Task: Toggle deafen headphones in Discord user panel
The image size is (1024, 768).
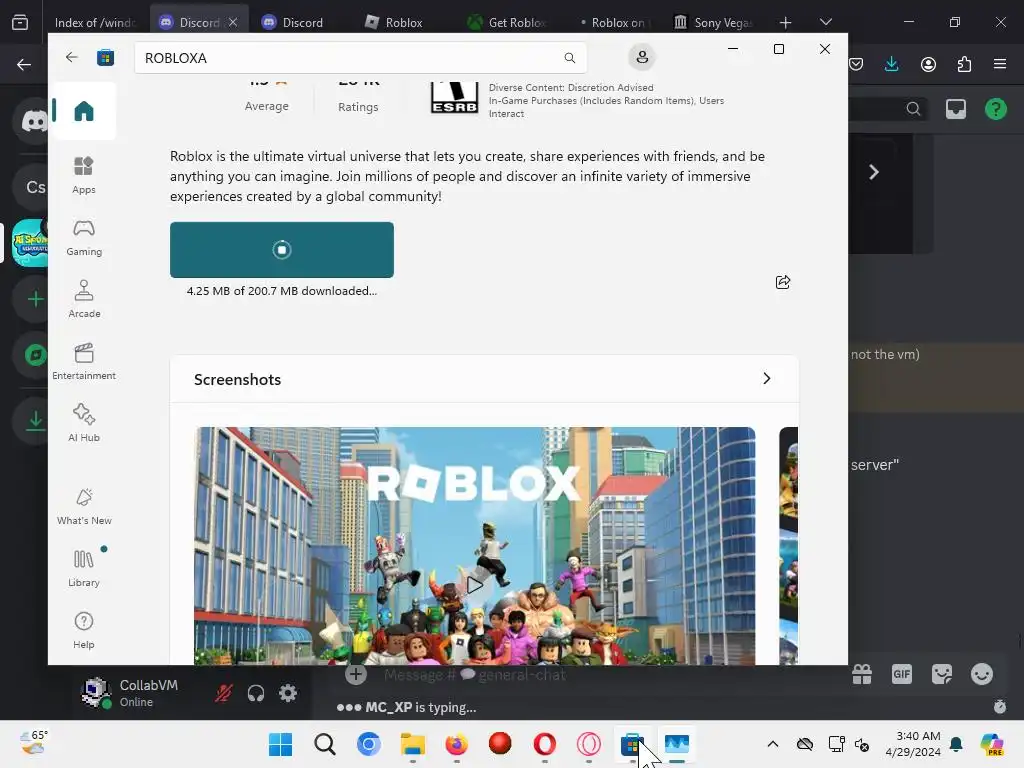Action: pyautogui.click(x=255, y=693)
